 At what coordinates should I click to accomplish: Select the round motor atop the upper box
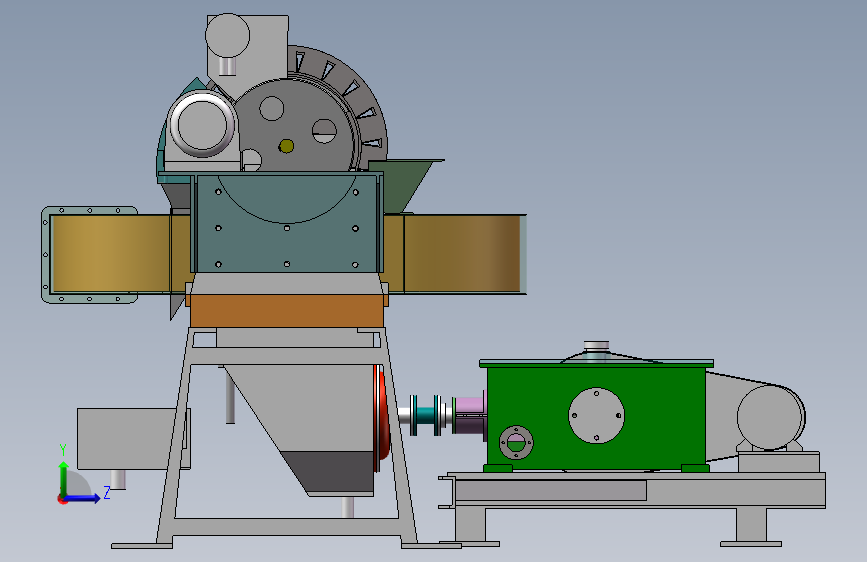(227, 35)
